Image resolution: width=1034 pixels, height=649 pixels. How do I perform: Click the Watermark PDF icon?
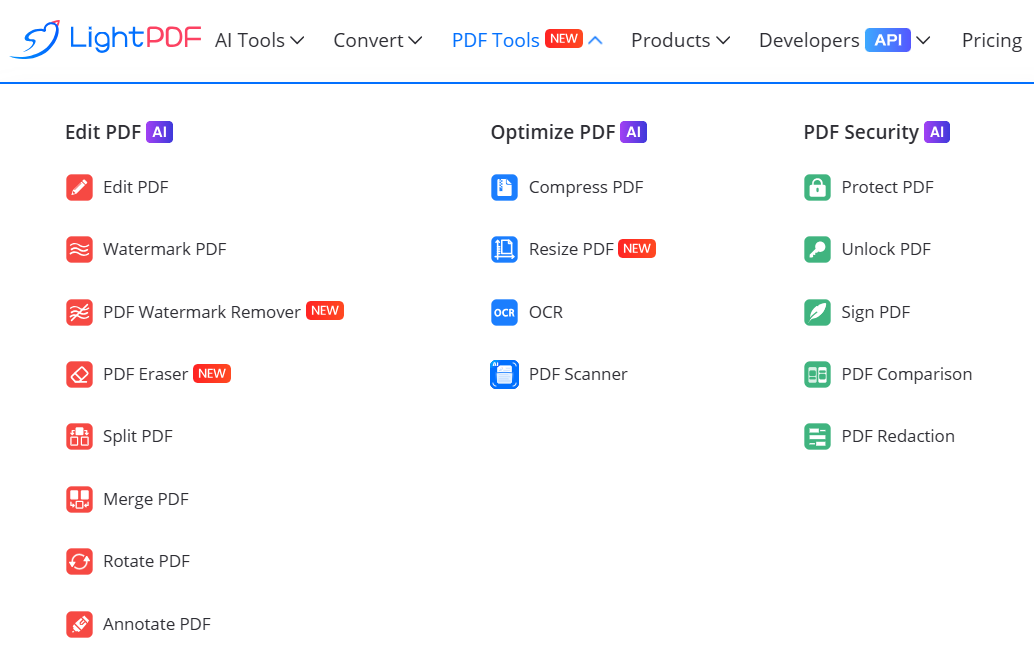[x=79, y=249]
